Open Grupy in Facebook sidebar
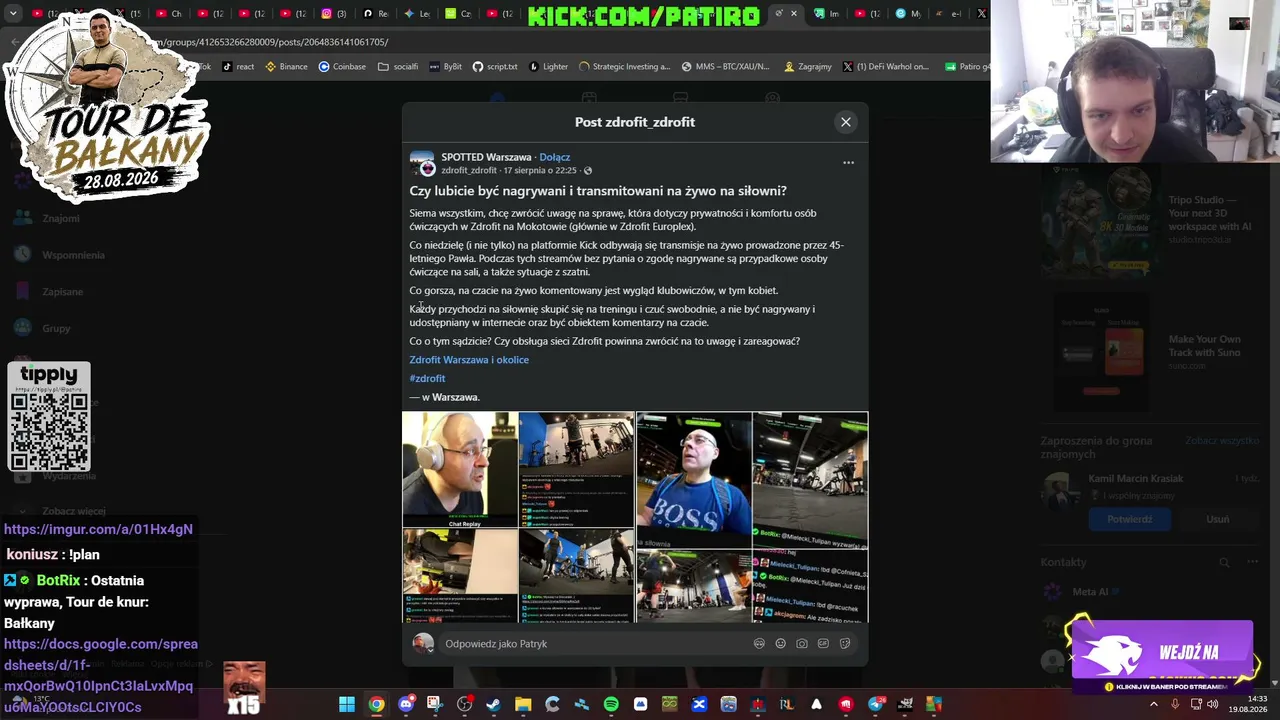Screen dimensions: 1280x720 [x=55, y=328]
